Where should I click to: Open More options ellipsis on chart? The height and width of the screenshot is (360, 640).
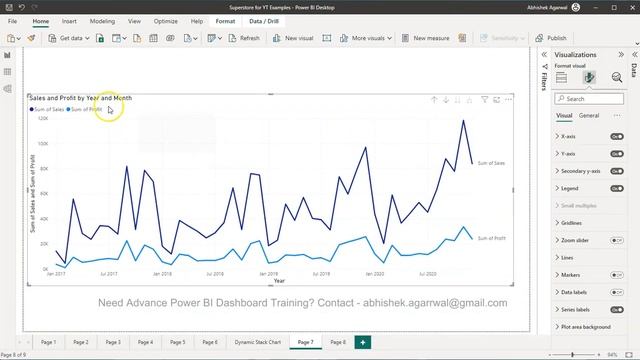508,100
